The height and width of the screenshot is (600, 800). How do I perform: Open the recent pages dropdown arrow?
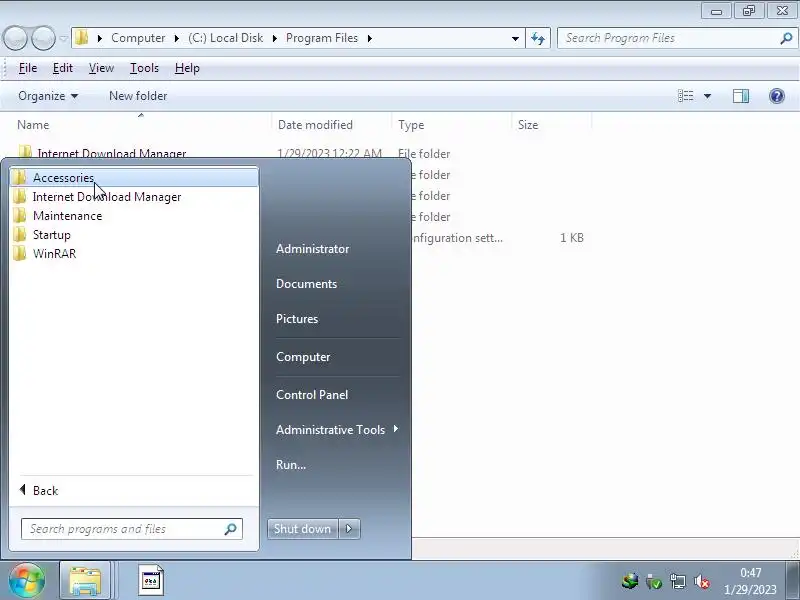point(63,38)
